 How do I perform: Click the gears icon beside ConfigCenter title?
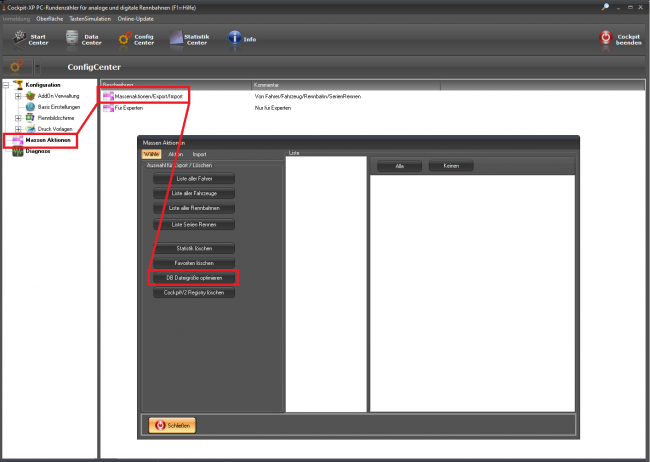click(x=18, y=66)
